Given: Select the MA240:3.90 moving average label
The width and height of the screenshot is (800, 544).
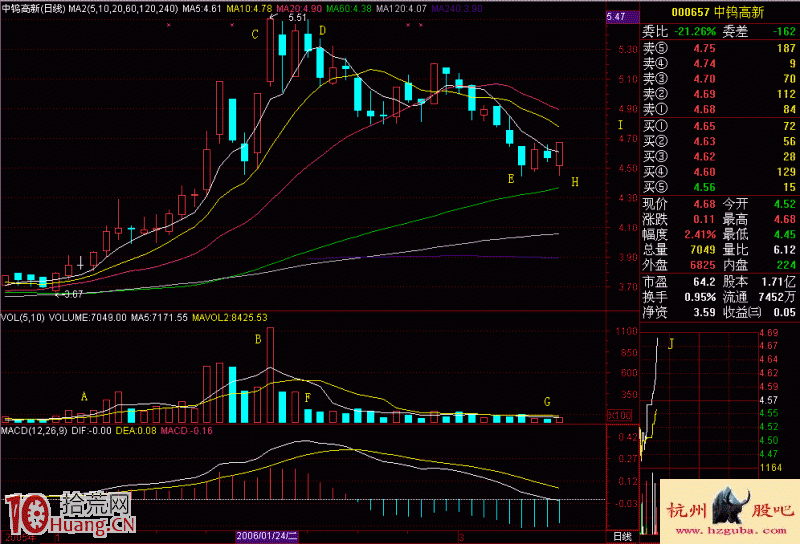Looking at the screenshot, I should 457,9.
